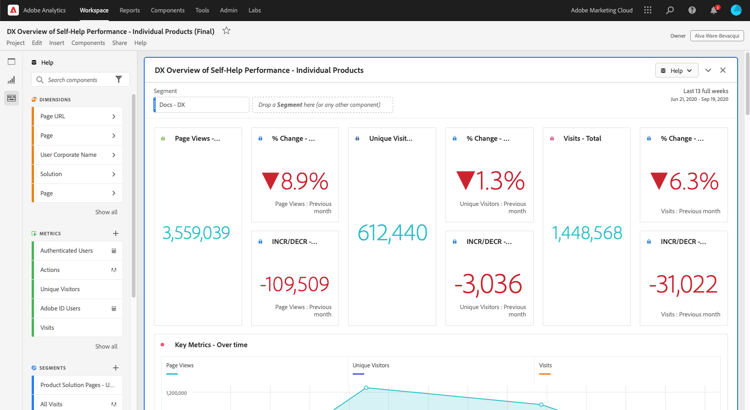Open the Components top navigation menu
The image size is (750, 410).
tap(167, 10)
